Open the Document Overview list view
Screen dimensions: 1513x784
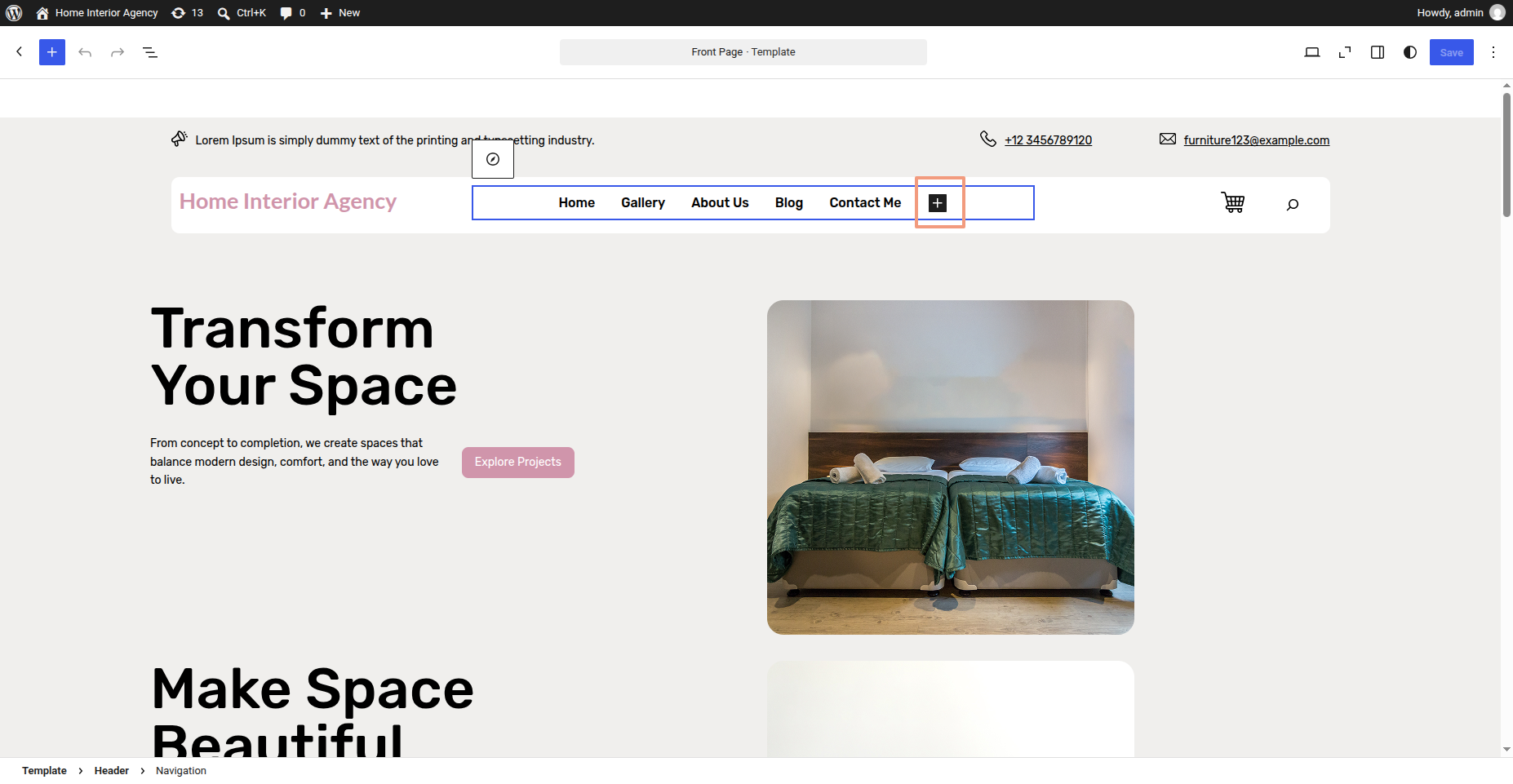tap(150, 52)
